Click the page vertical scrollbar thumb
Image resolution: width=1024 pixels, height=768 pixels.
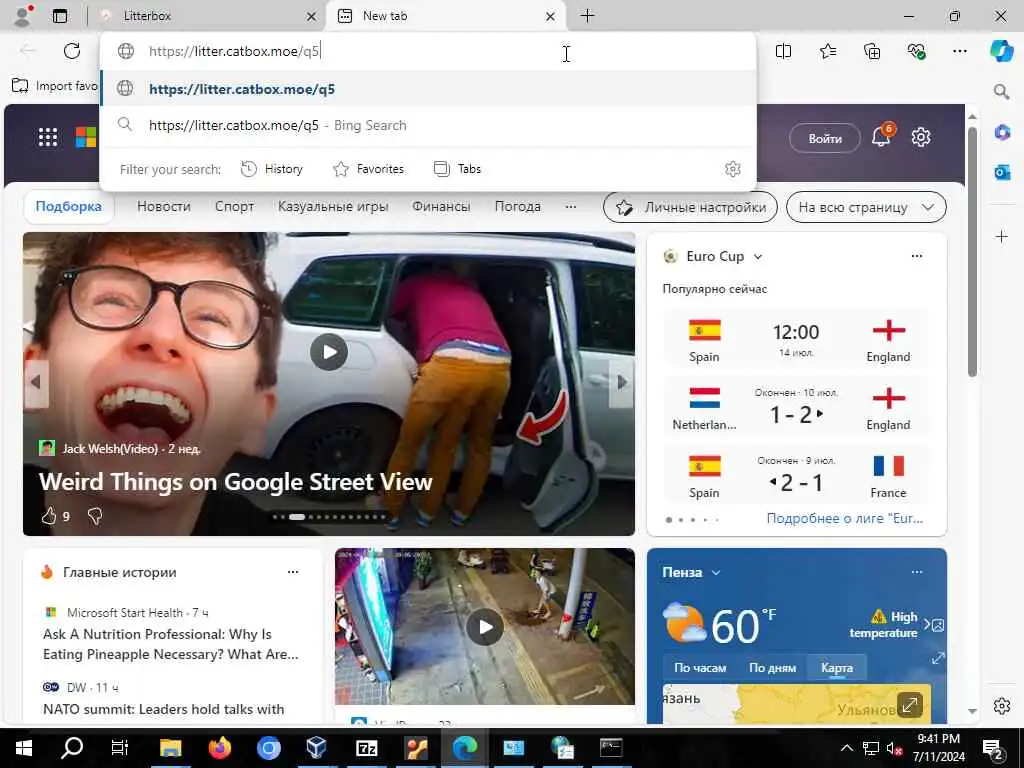[972, 251]
